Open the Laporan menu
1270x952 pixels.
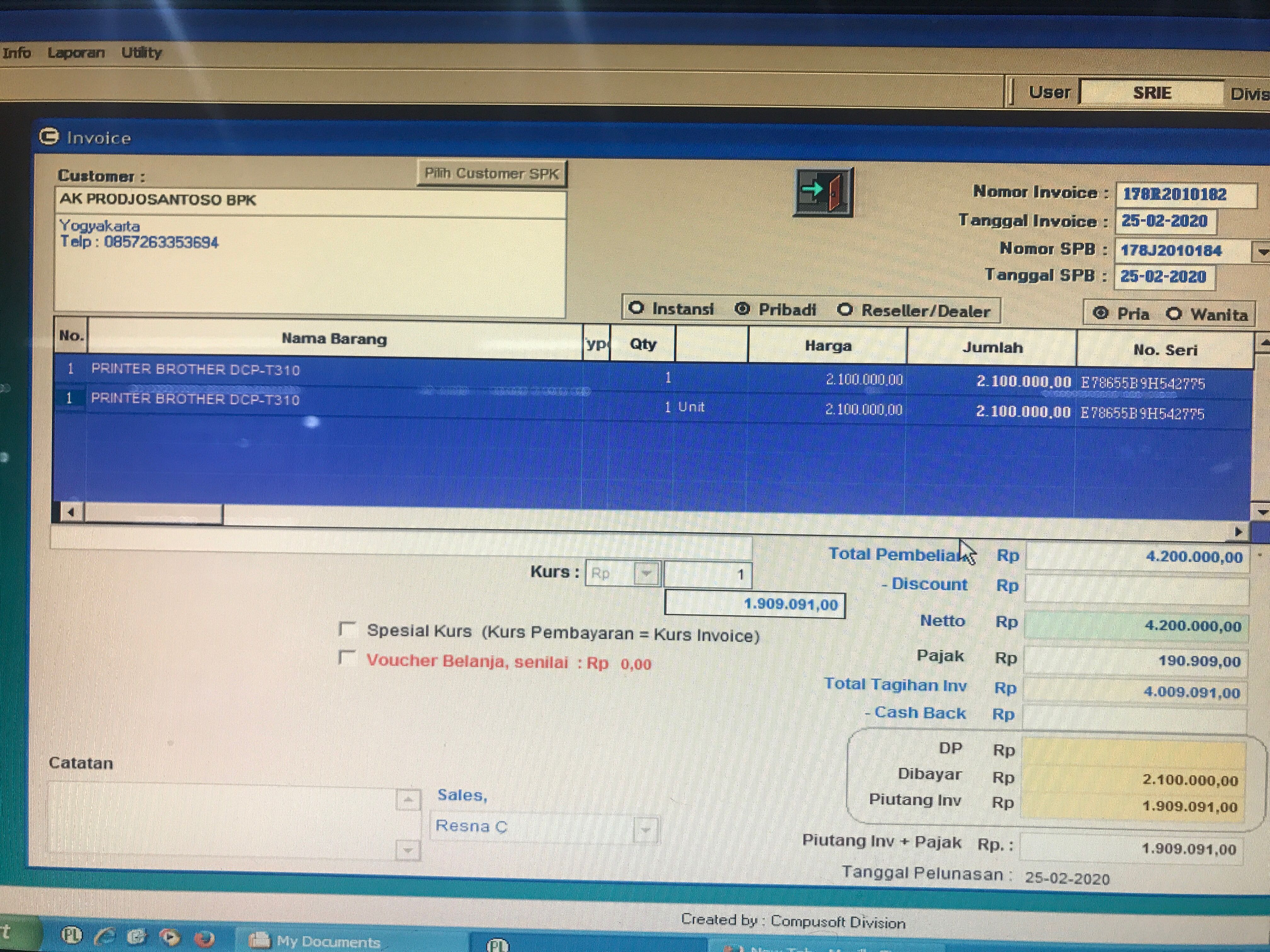76,53
